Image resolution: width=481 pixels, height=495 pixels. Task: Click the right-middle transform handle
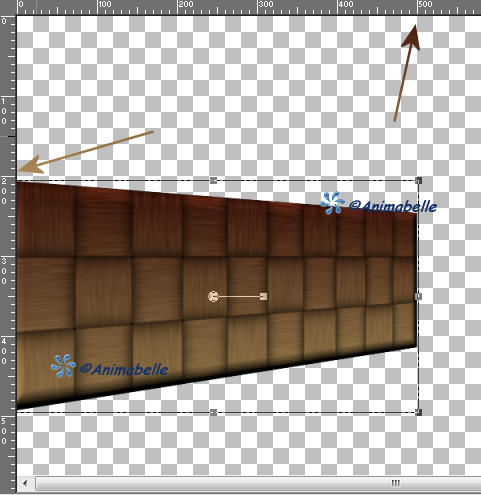click(x=419, y=296)
